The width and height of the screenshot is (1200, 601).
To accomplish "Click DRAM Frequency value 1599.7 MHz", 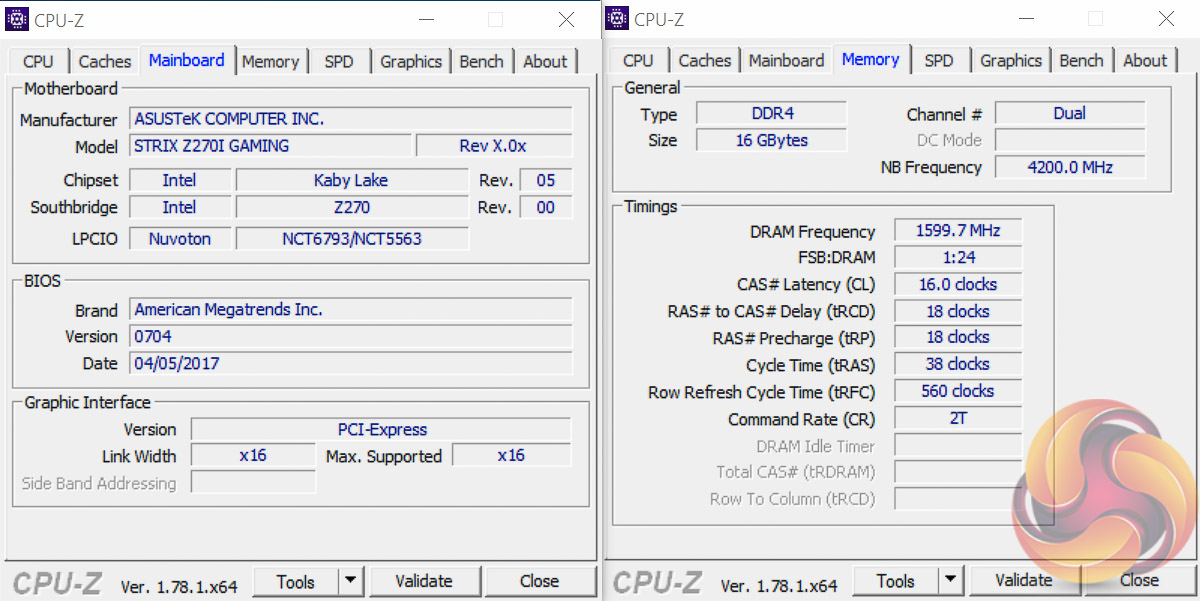I will [x=958, y=231].
